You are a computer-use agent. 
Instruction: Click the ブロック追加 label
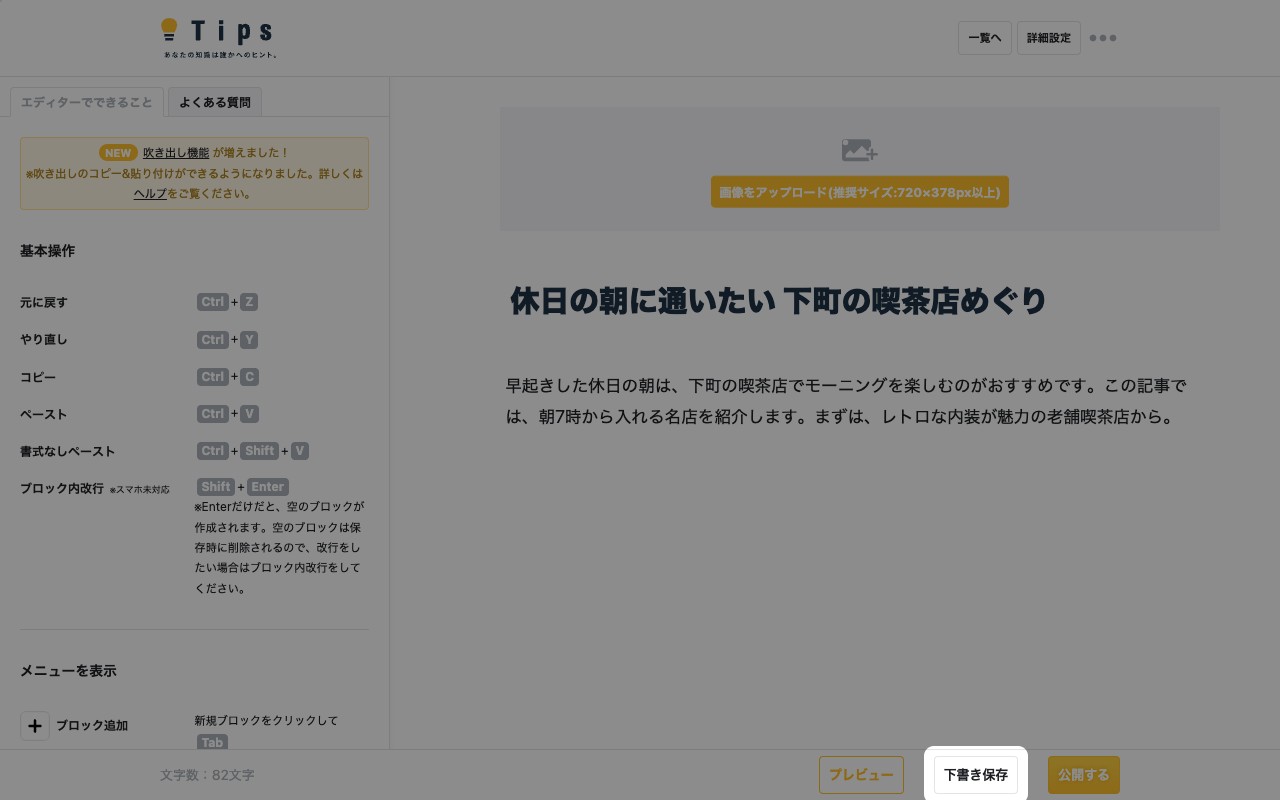click(92, 726)
